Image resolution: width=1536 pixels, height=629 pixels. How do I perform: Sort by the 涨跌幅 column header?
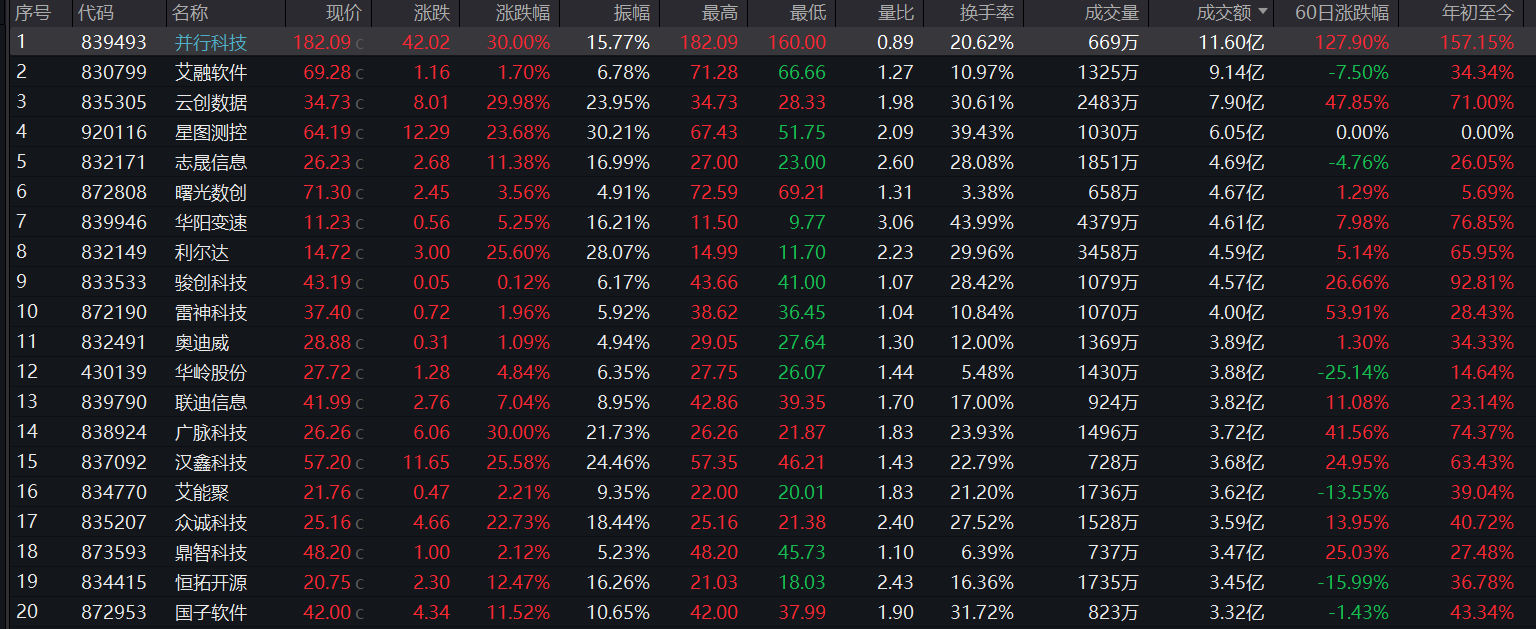(x=522, y=13)
